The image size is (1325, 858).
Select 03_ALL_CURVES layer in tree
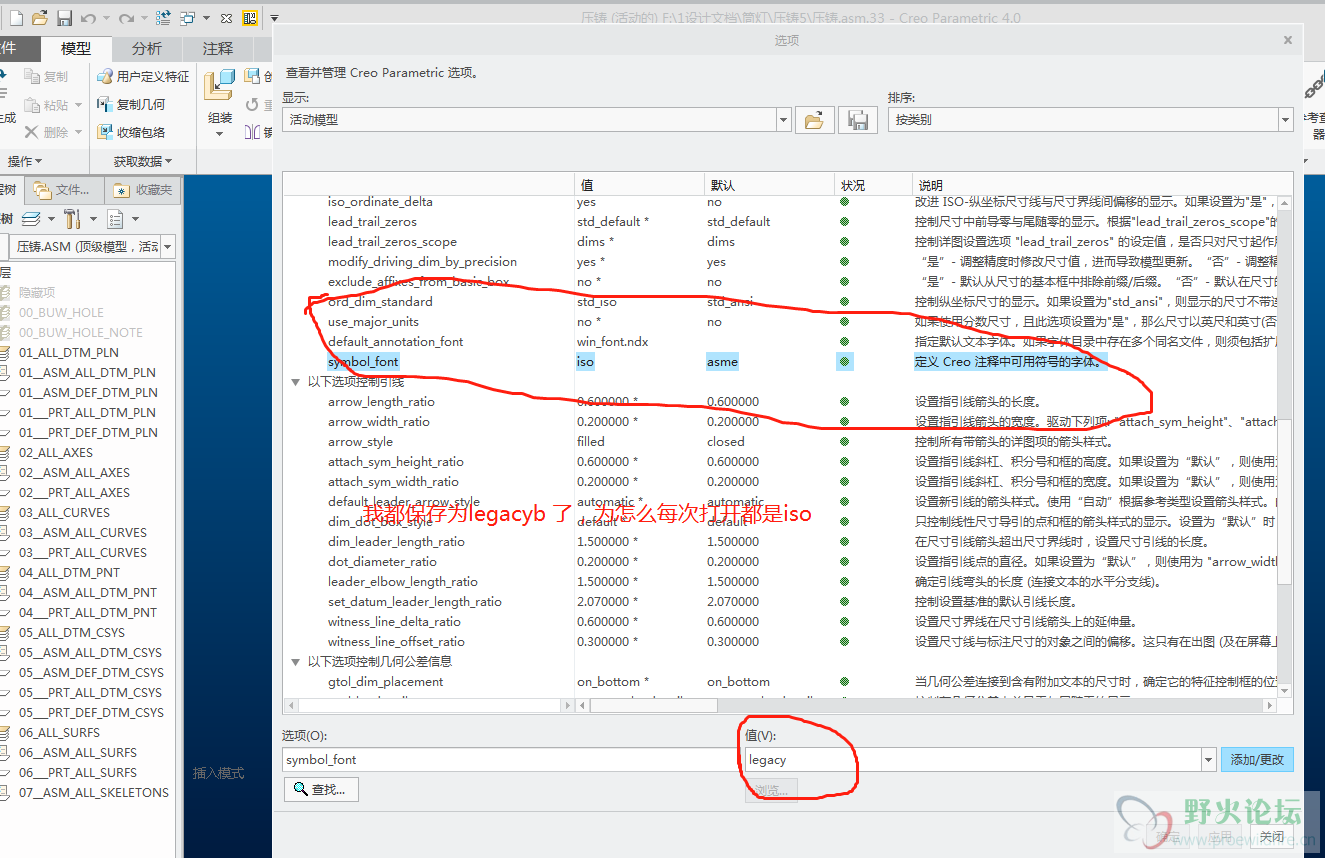64,512
